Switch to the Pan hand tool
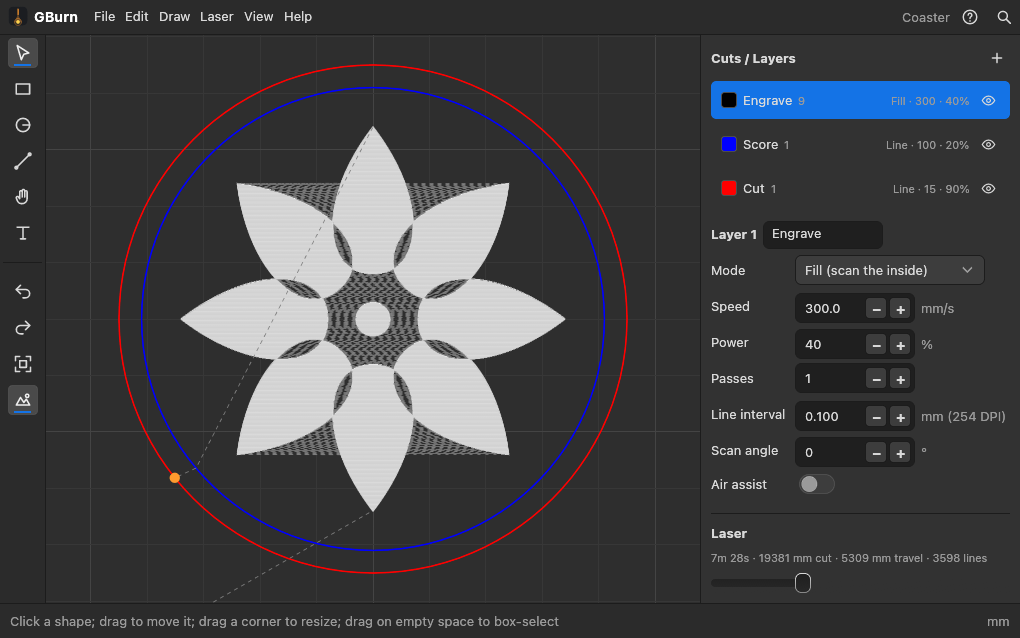The height and width of the screenshot is (638, 1020). 23,197
